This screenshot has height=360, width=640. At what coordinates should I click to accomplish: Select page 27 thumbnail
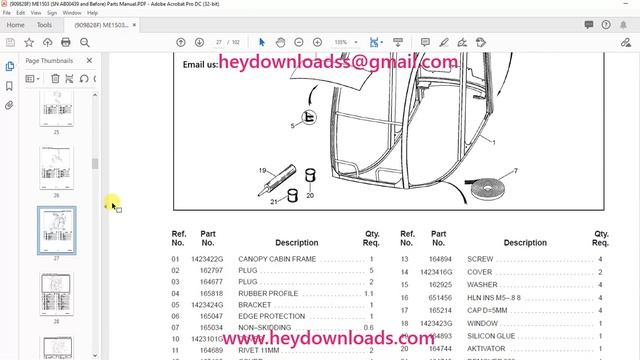point(56,231)
